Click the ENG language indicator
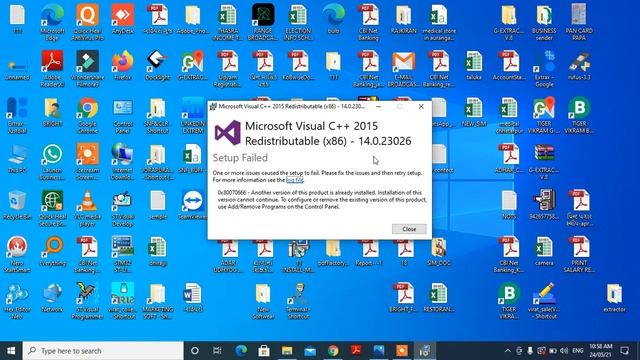 [x=578, y=351]
